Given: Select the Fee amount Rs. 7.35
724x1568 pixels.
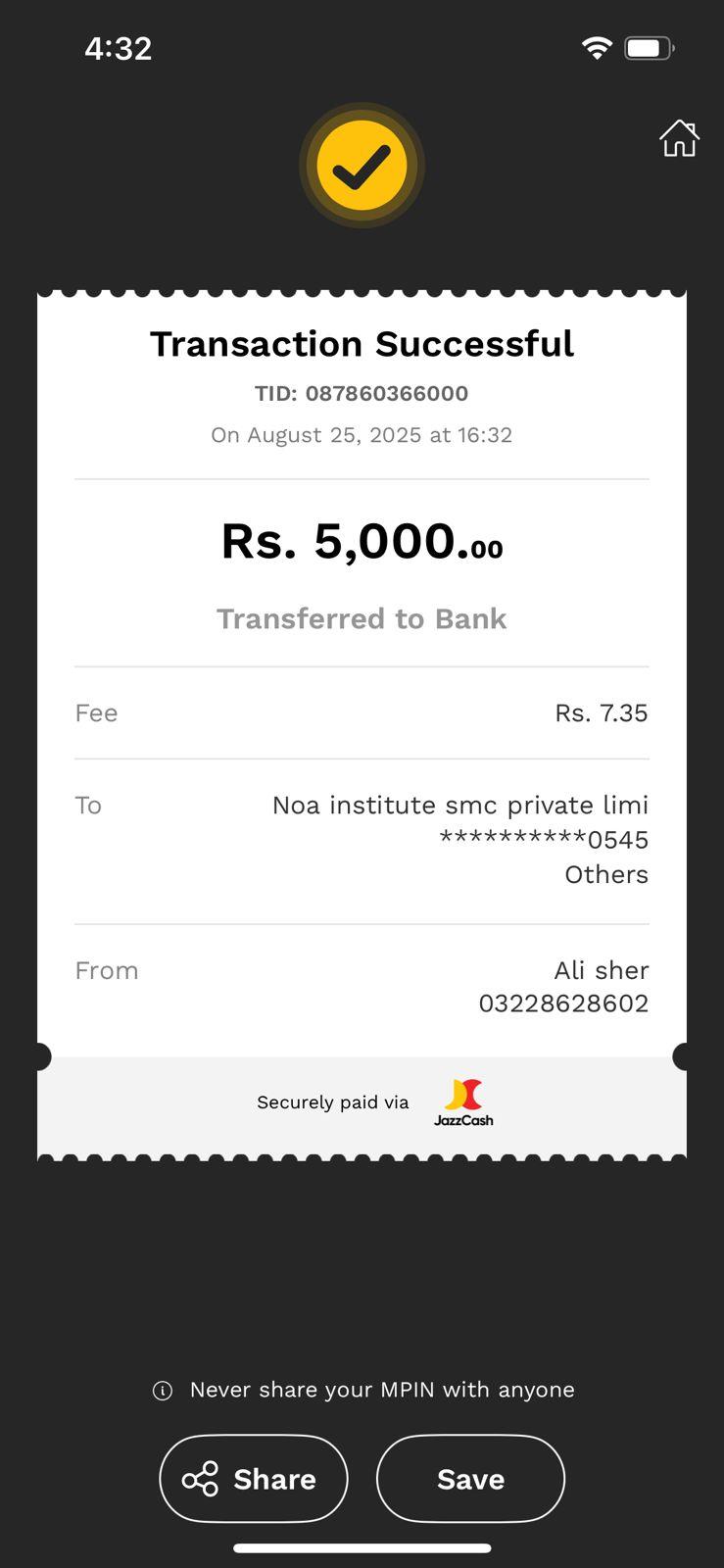Looking at the screenshot, I should (x=601, y=713).
